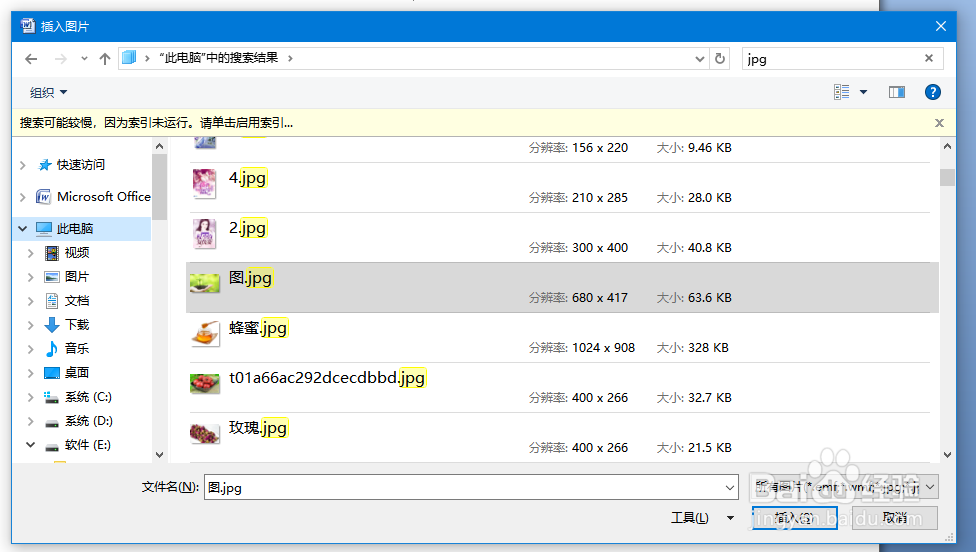This screenshot has width=976, height=552.
Task: Refresh the search results
Action: tap(720, 59)
